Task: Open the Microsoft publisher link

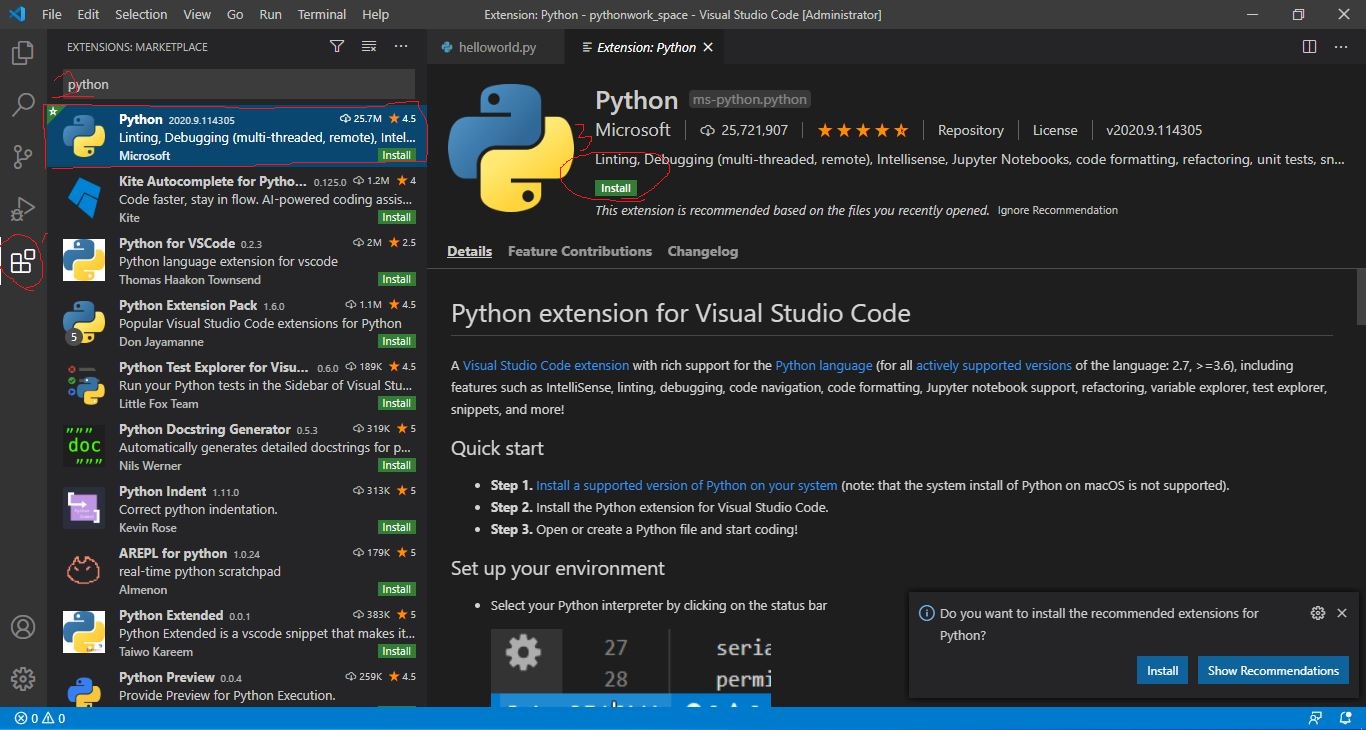Action: pyautogui.click(x=633, y=130)
